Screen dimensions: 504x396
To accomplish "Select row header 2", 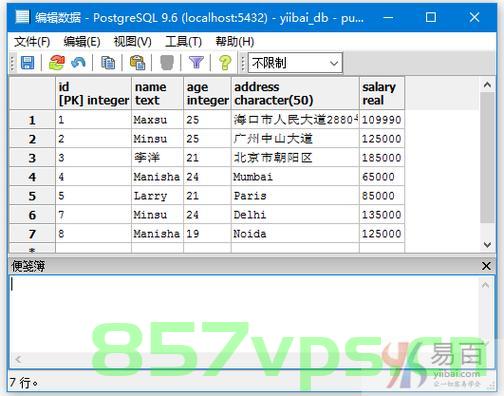I will point(32,139).
